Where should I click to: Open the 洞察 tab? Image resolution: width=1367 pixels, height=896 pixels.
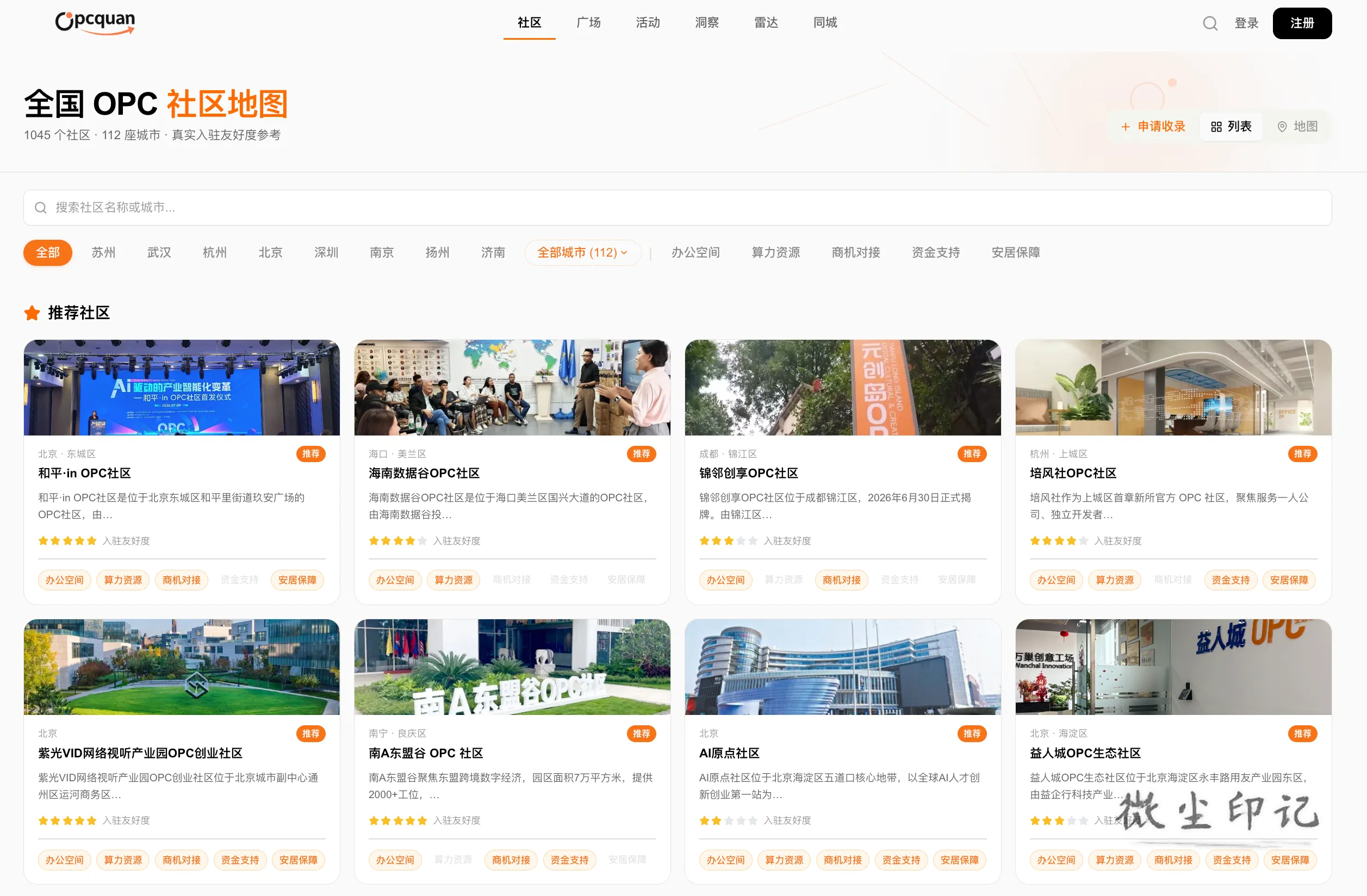pyautogui.click(x=706, y=22)
